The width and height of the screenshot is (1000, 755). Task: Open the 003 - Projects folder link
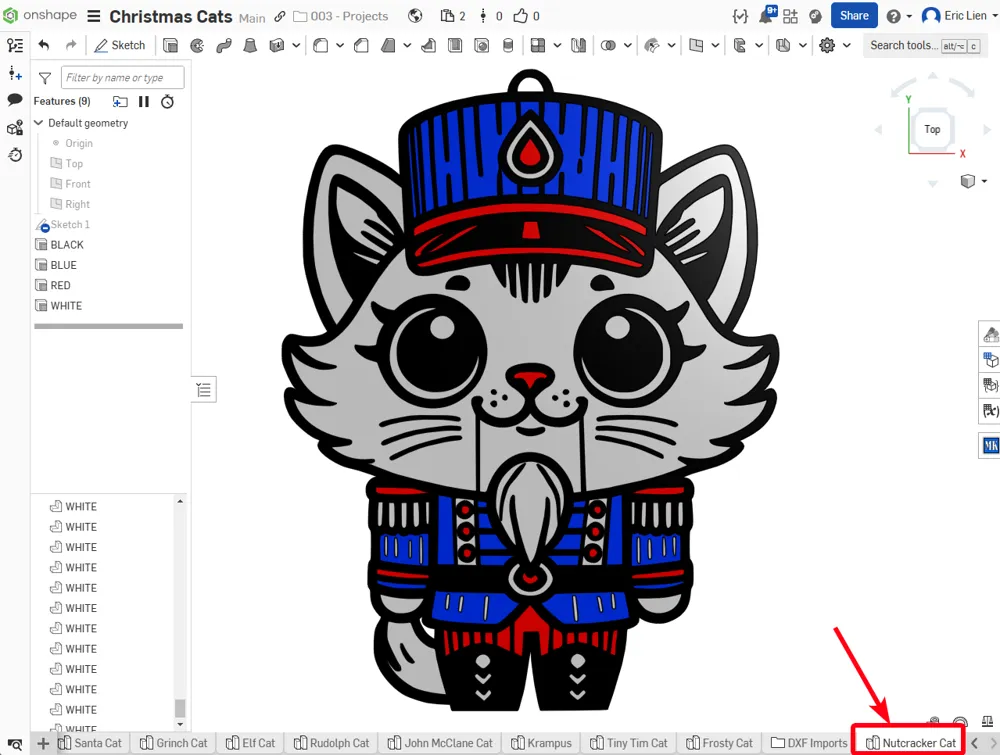pos(341,16)
